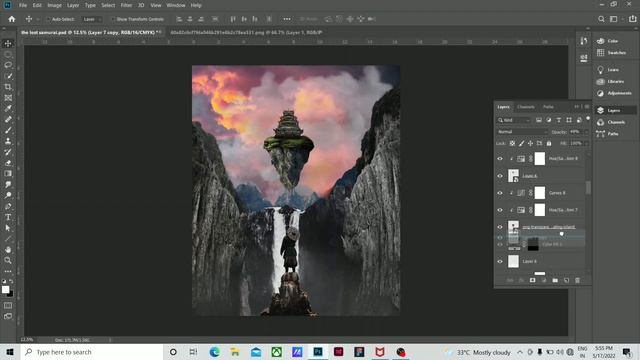Select the Pen tool
The height and width of the screenshot is (360, 640).
pyautogui.click(x=8, y=206)
